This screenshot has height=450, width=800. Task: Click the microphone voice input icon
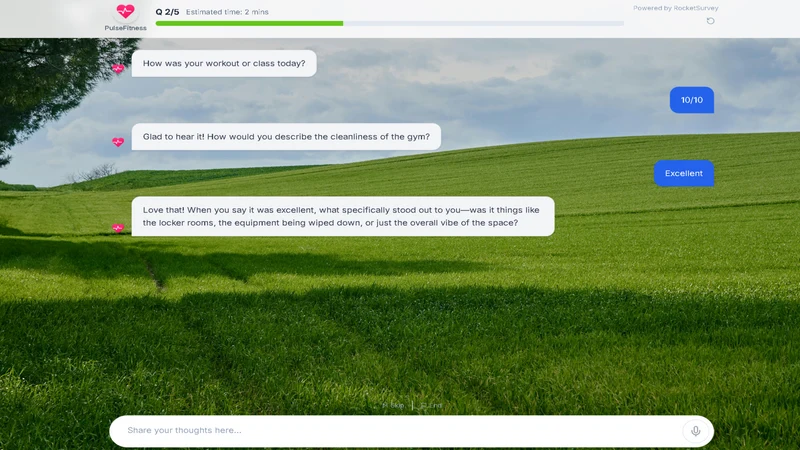point(695,431)
